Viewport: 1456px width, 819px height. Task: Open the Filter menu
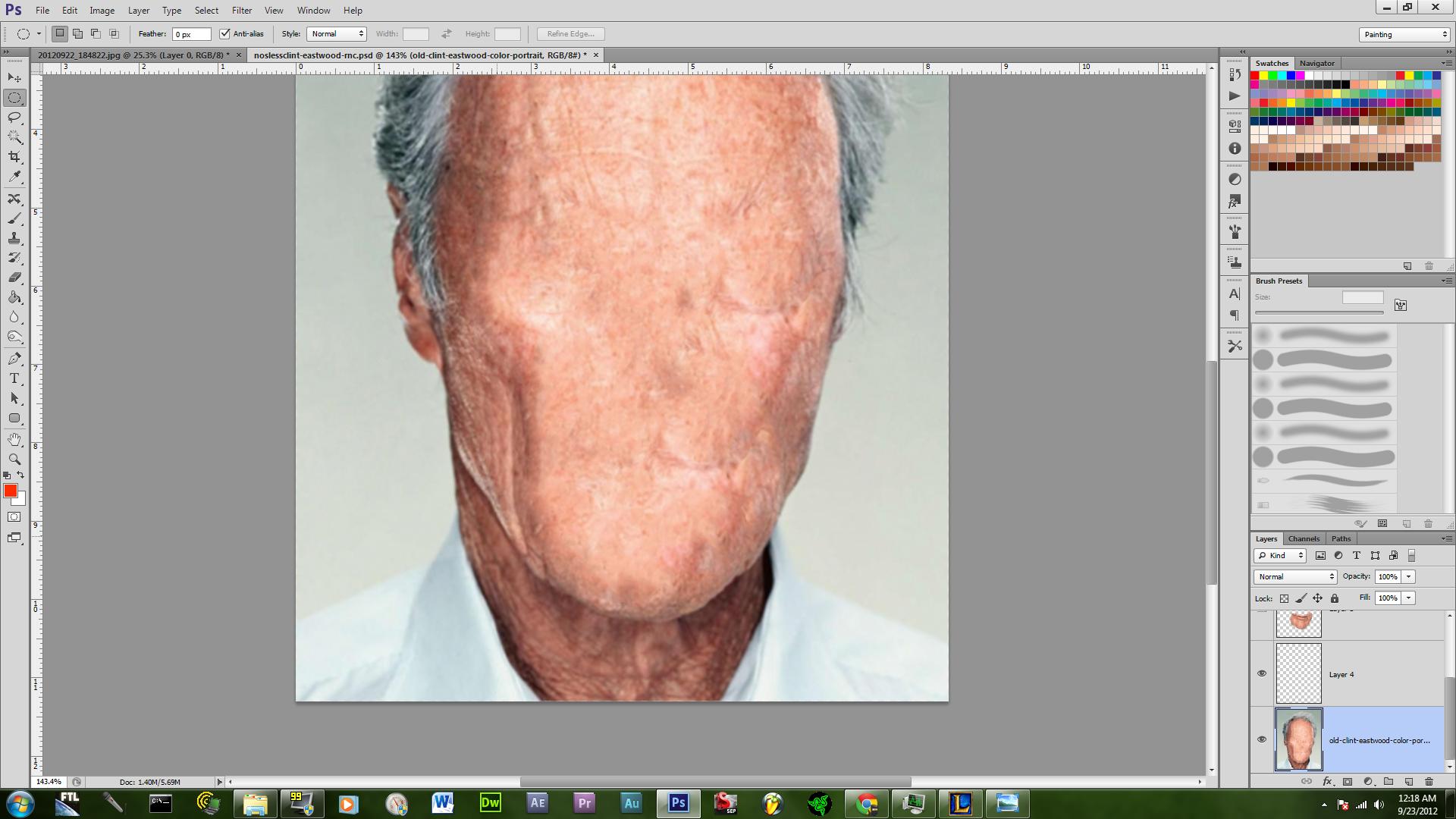(242, 11)
